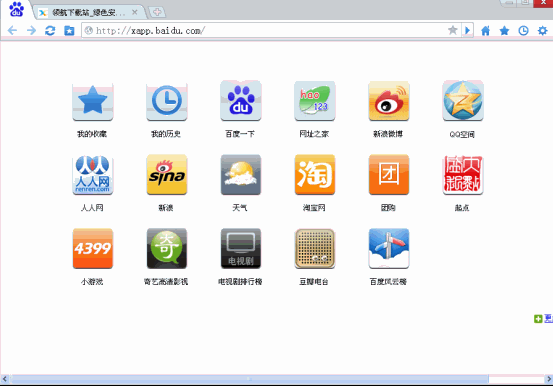553x386 pixels.
Task: Click the horizontal scrollbar thumb
Action: (249, 379)
